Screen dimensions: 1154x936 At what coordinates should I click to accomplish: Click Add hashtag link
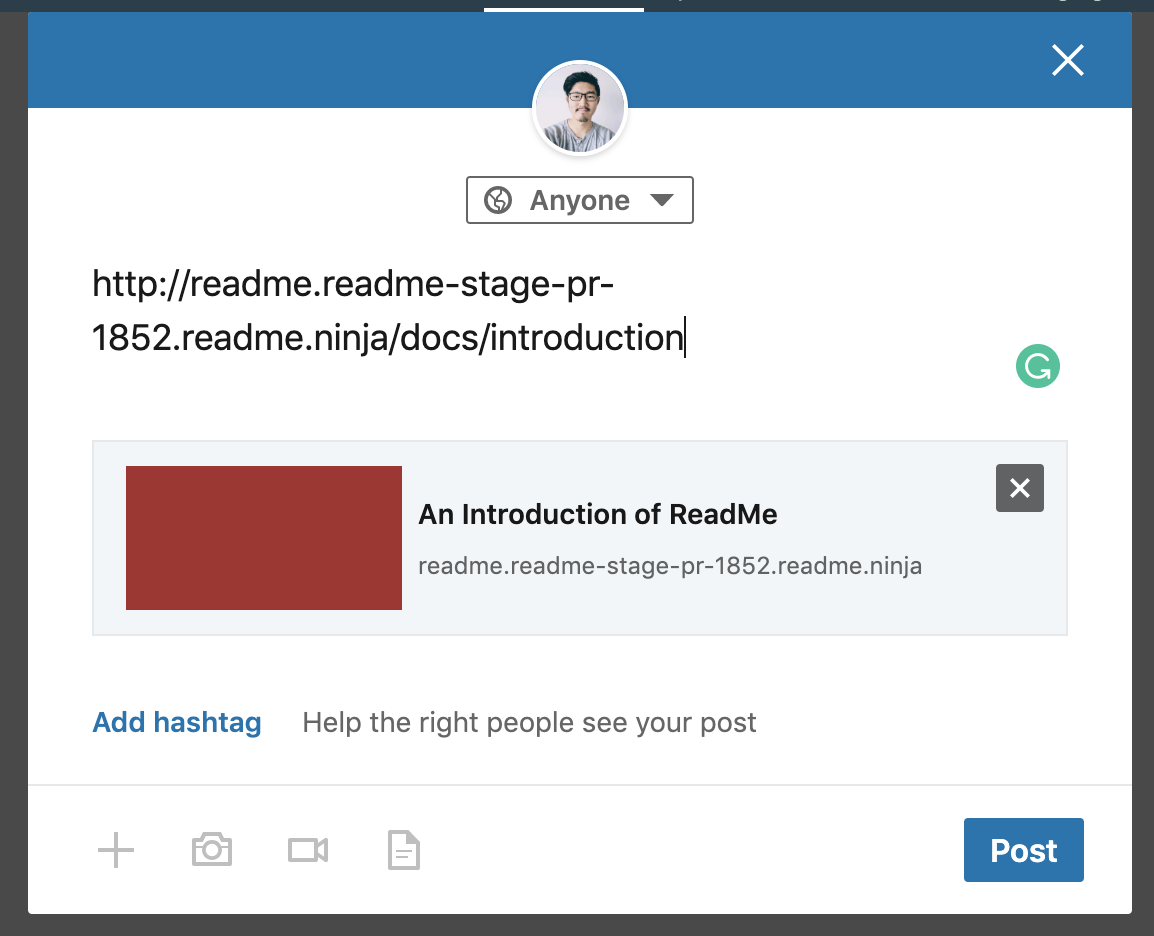177,723
